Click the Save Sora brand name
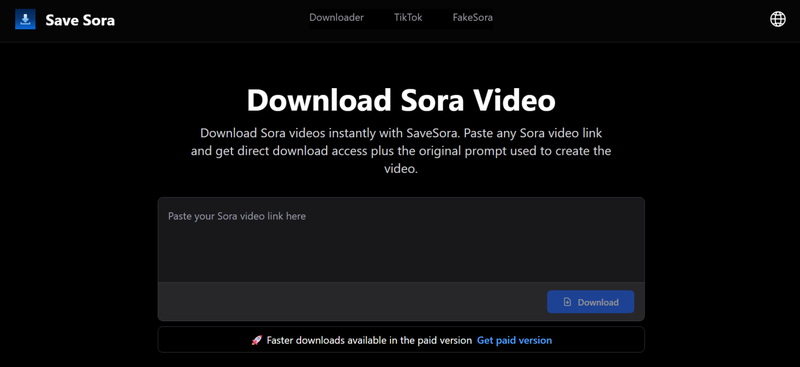Screen dimensions: 800x367 pyautogui.click(x=80, y=20)
